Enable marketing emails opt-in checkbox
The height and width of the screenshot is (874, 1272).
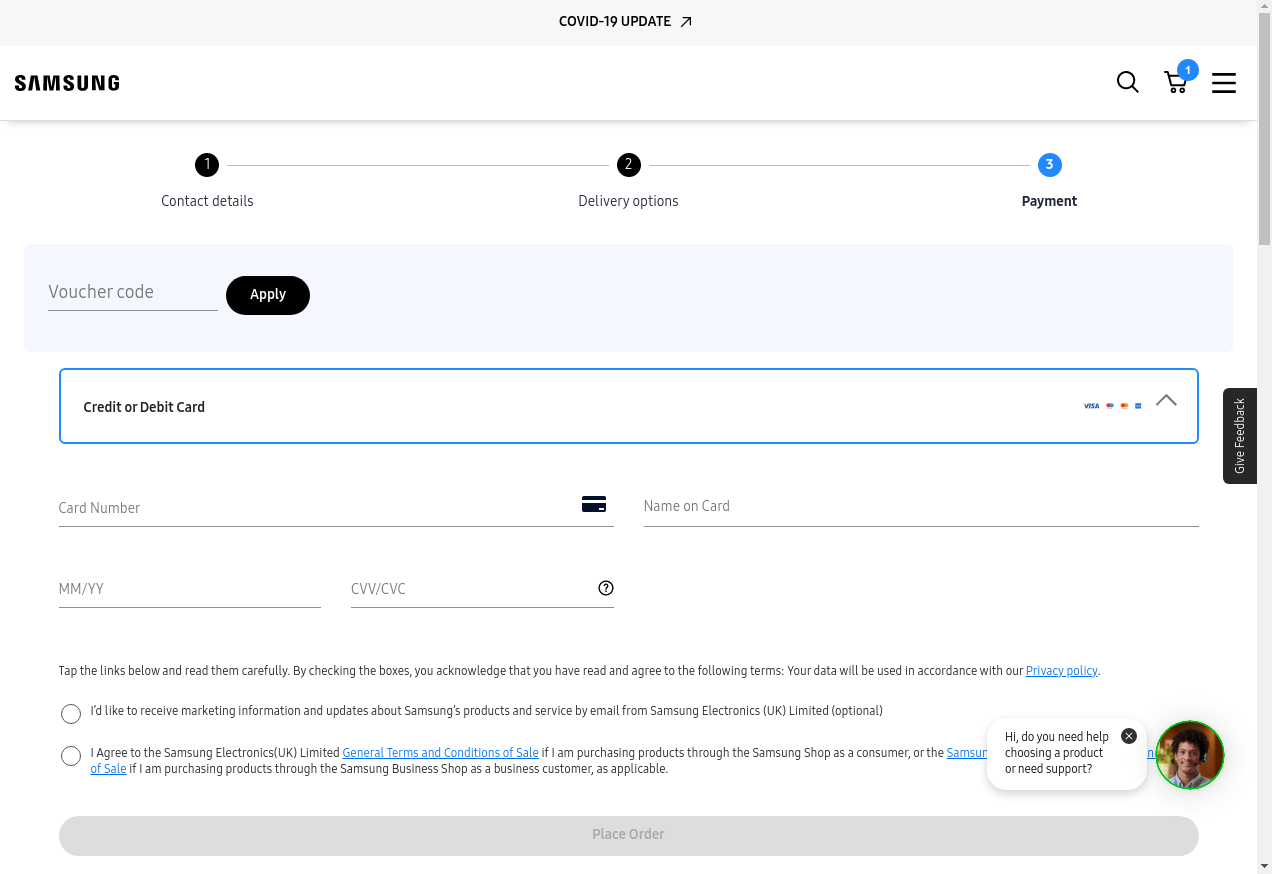(x=71, y=713)
